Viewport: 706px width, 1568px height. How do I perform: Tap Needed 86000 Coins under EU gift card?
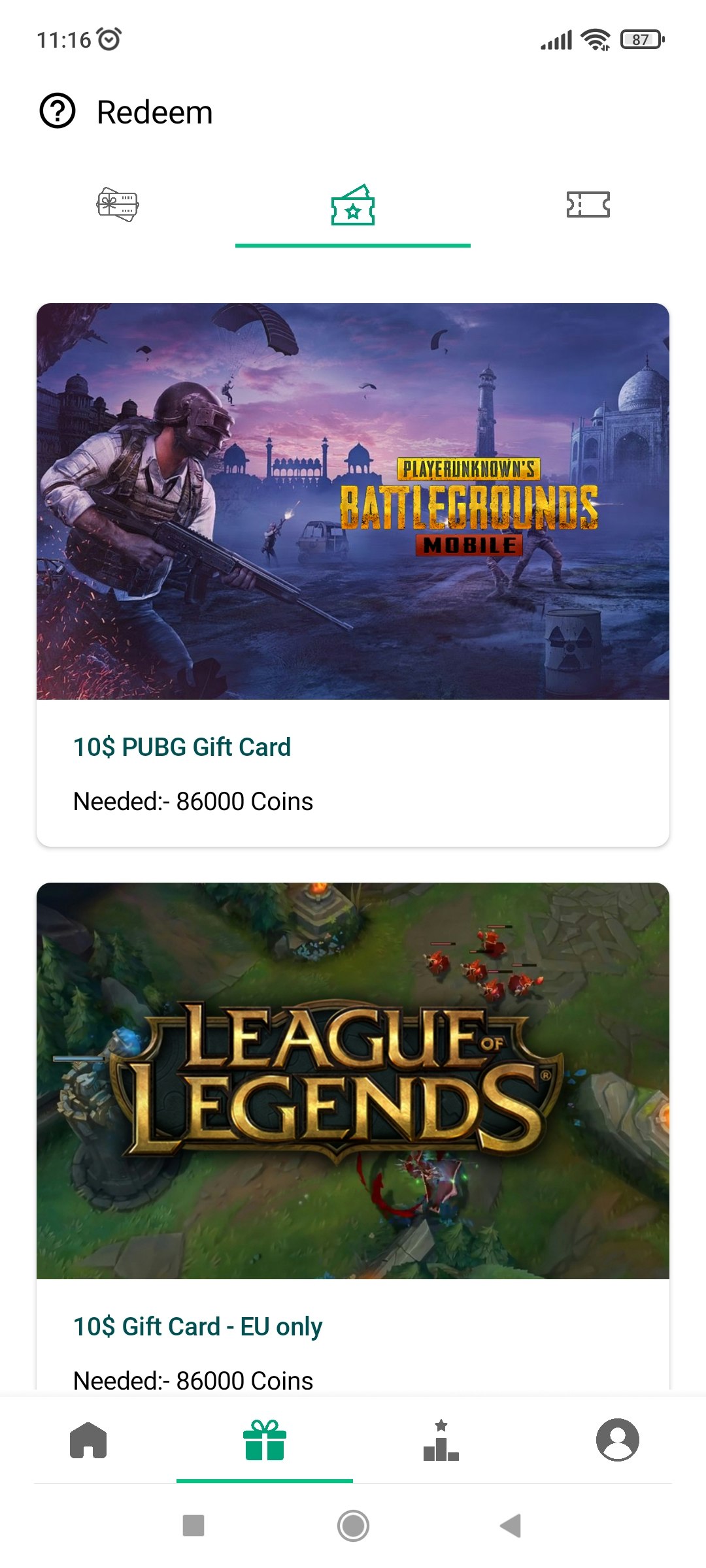pyautogui.click(x=193, y=1380)
